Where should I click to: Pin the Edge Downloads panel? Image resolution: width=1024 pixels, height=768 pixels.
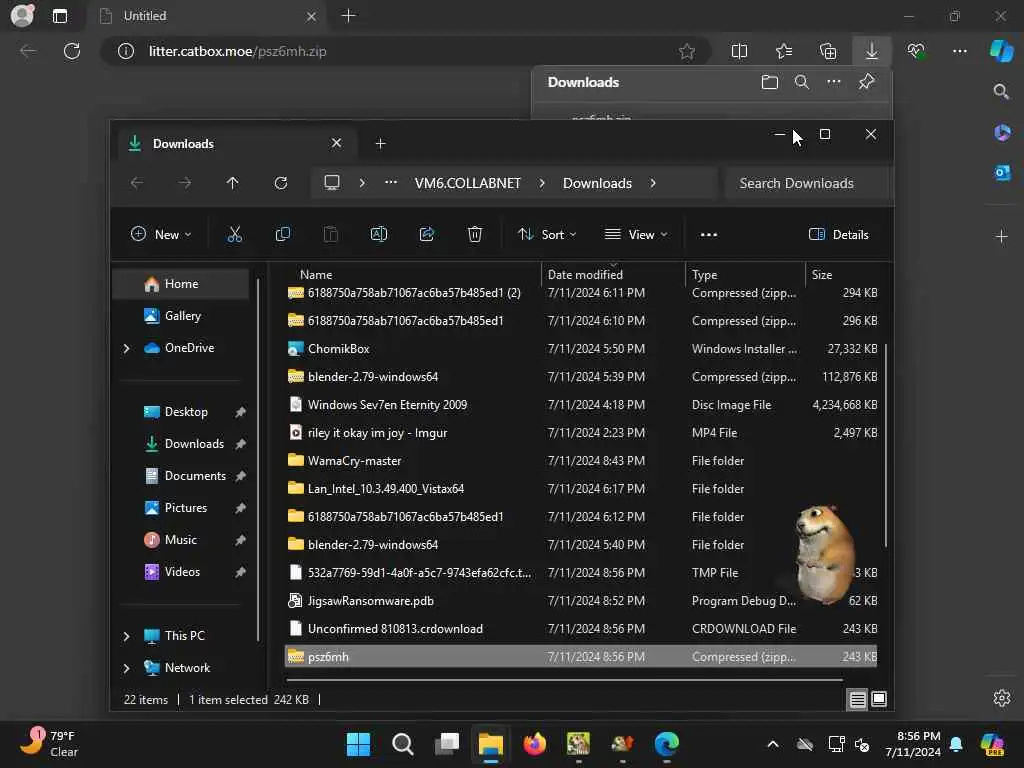click(x=866, y=82)
